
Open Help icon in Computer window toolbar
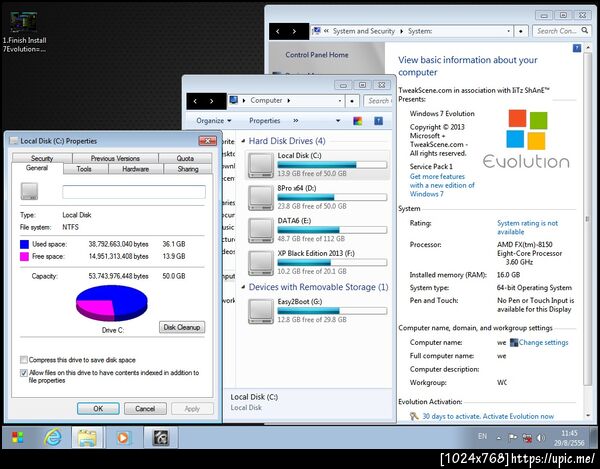pyautogui.click(x=378, y=121)
